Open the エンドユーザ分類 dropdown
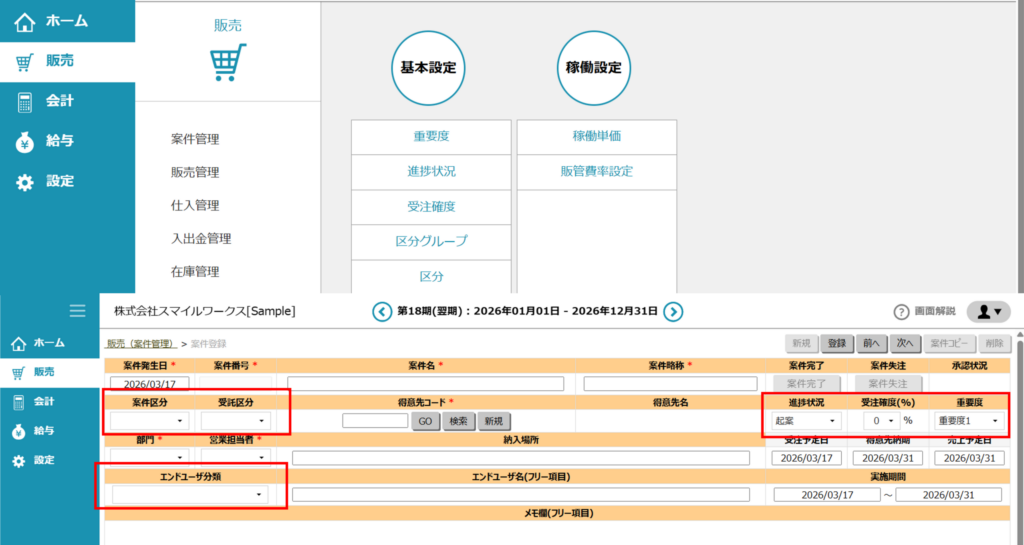 pos(190,494)
